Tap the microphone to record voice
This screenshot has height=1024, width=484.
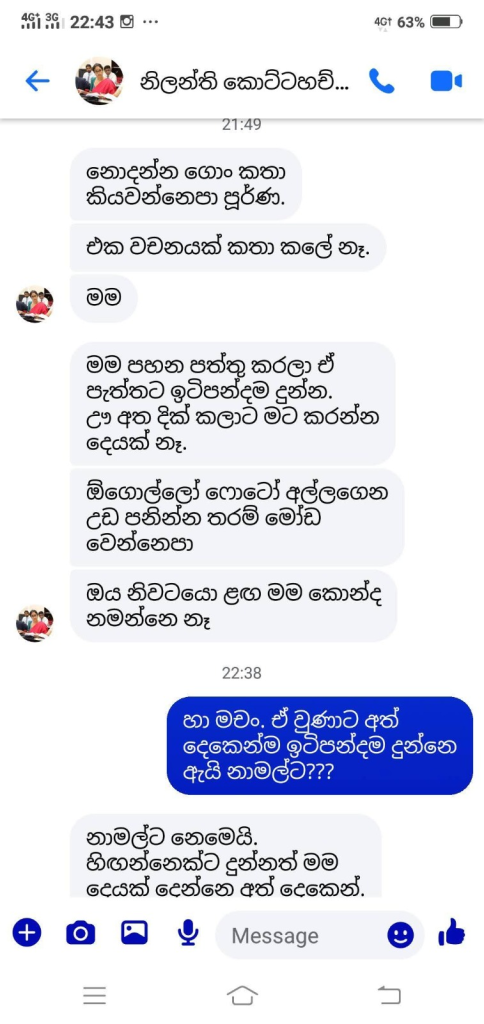click(188, 933)
